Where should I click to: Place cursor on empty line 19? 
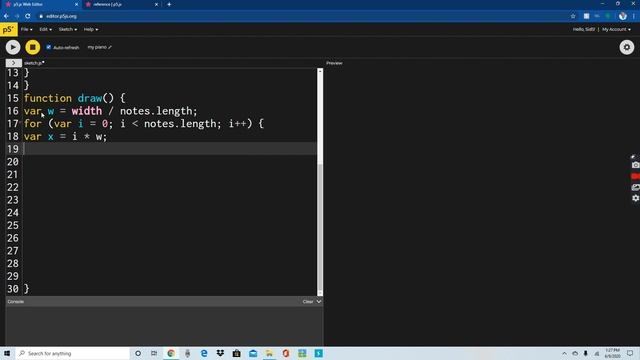(x=169, y=149)
